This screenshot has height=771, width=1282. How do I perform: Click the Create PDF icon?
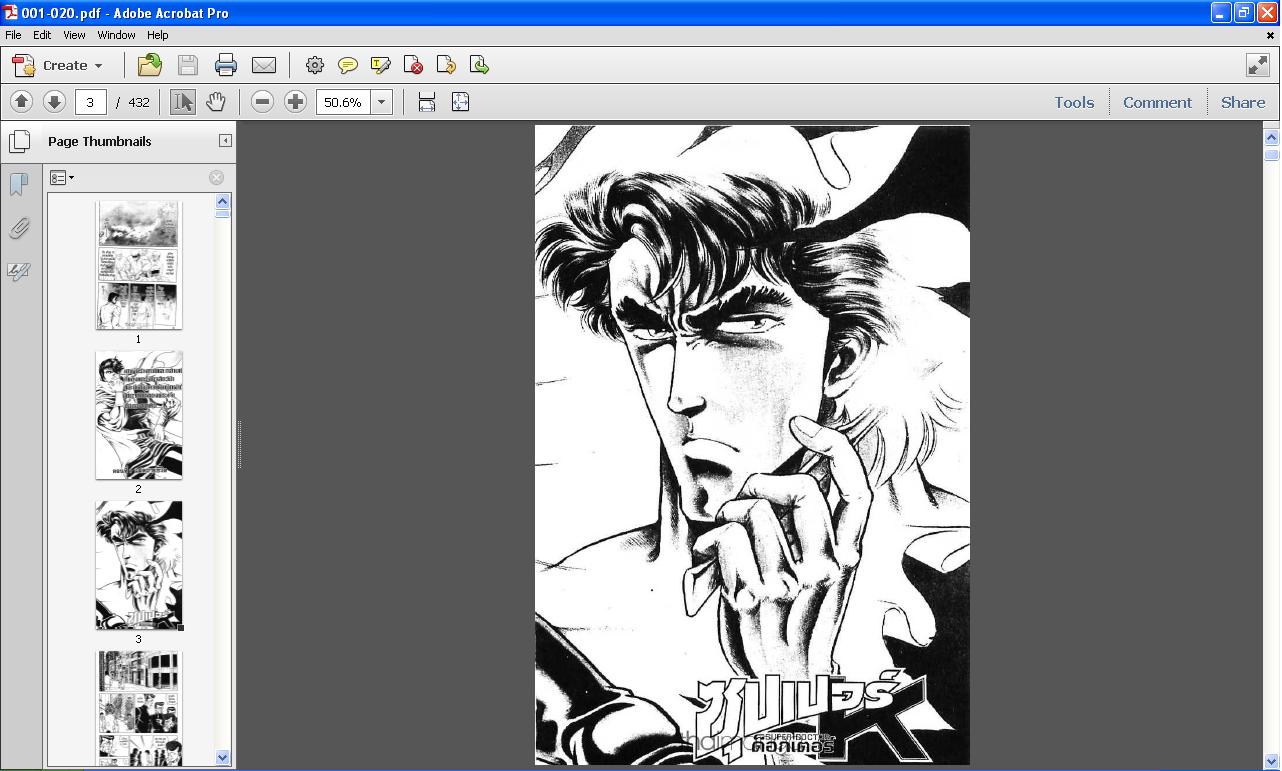click(24, 66)
